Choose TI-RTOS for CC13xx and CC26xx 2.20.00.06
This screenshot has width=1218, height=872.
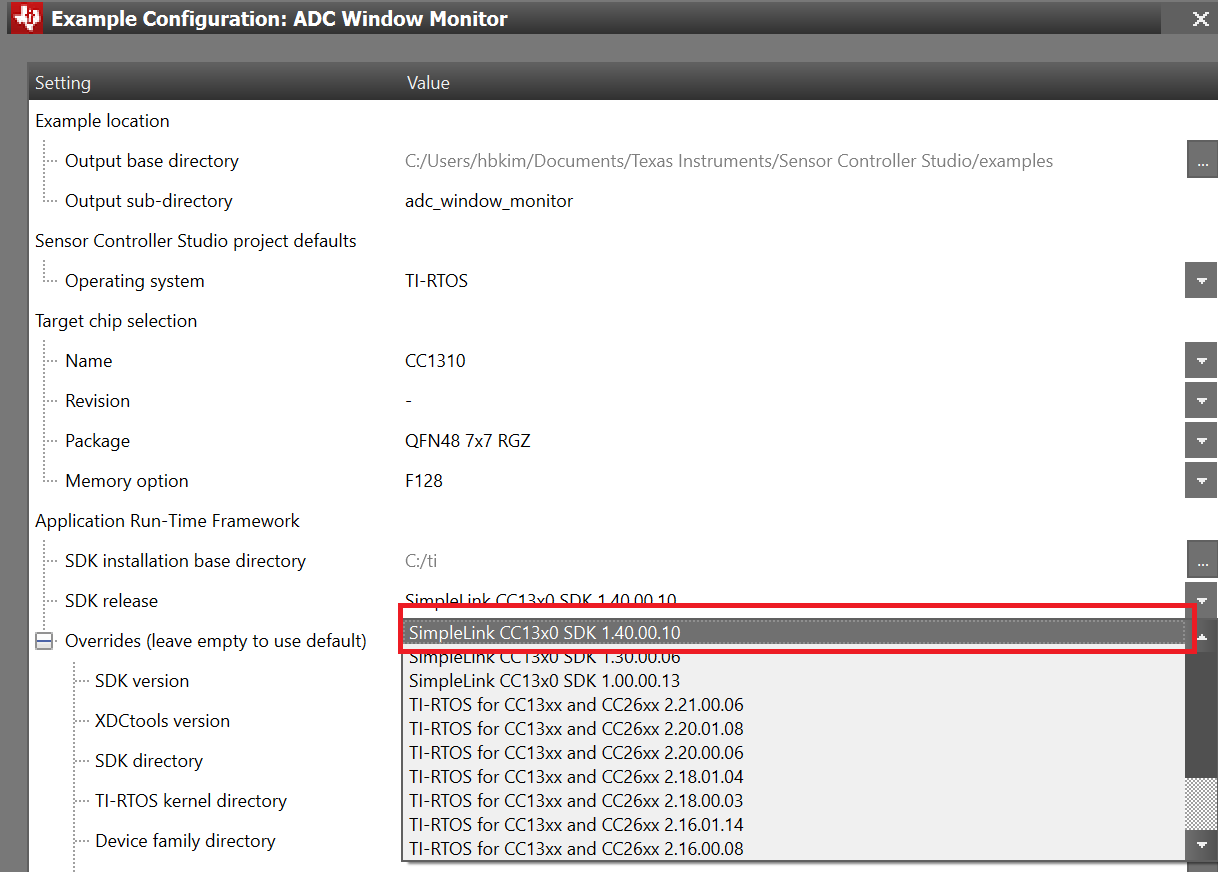pos(795,753)
